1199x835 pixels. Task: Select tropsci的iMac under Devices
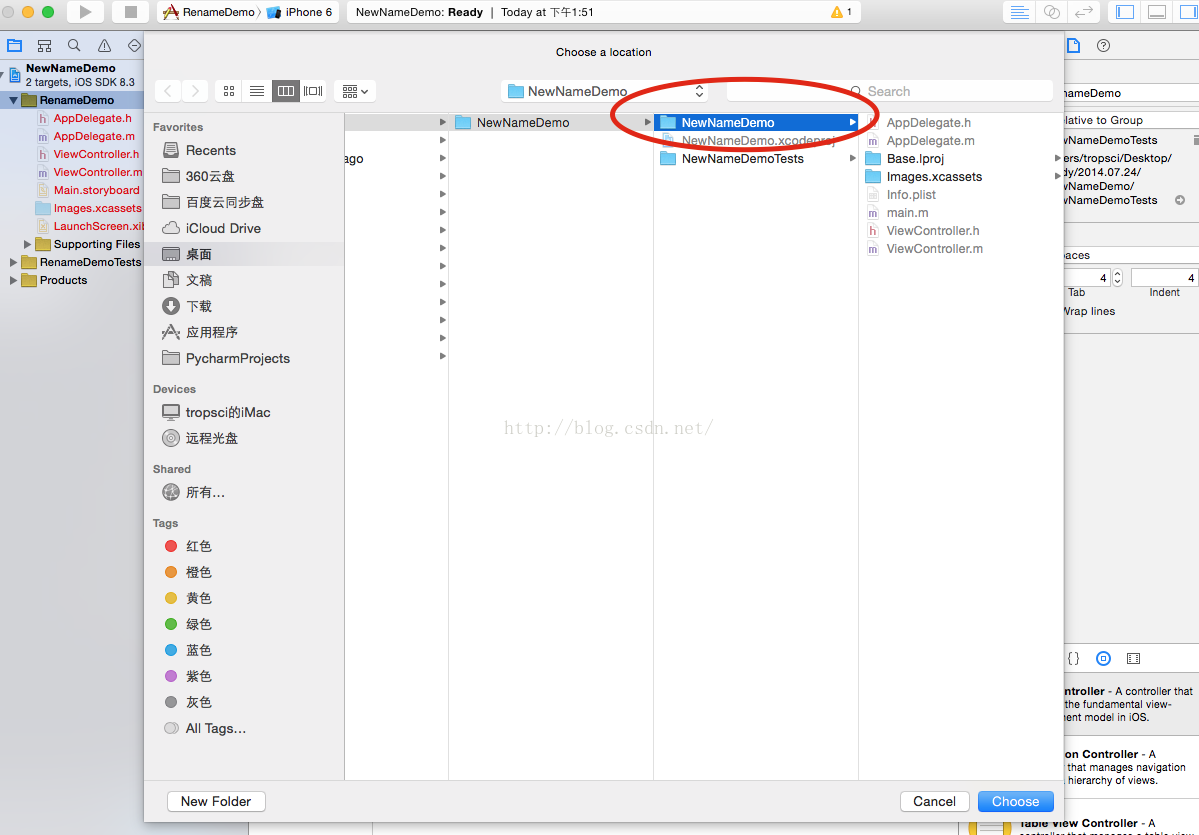point(245,413)
